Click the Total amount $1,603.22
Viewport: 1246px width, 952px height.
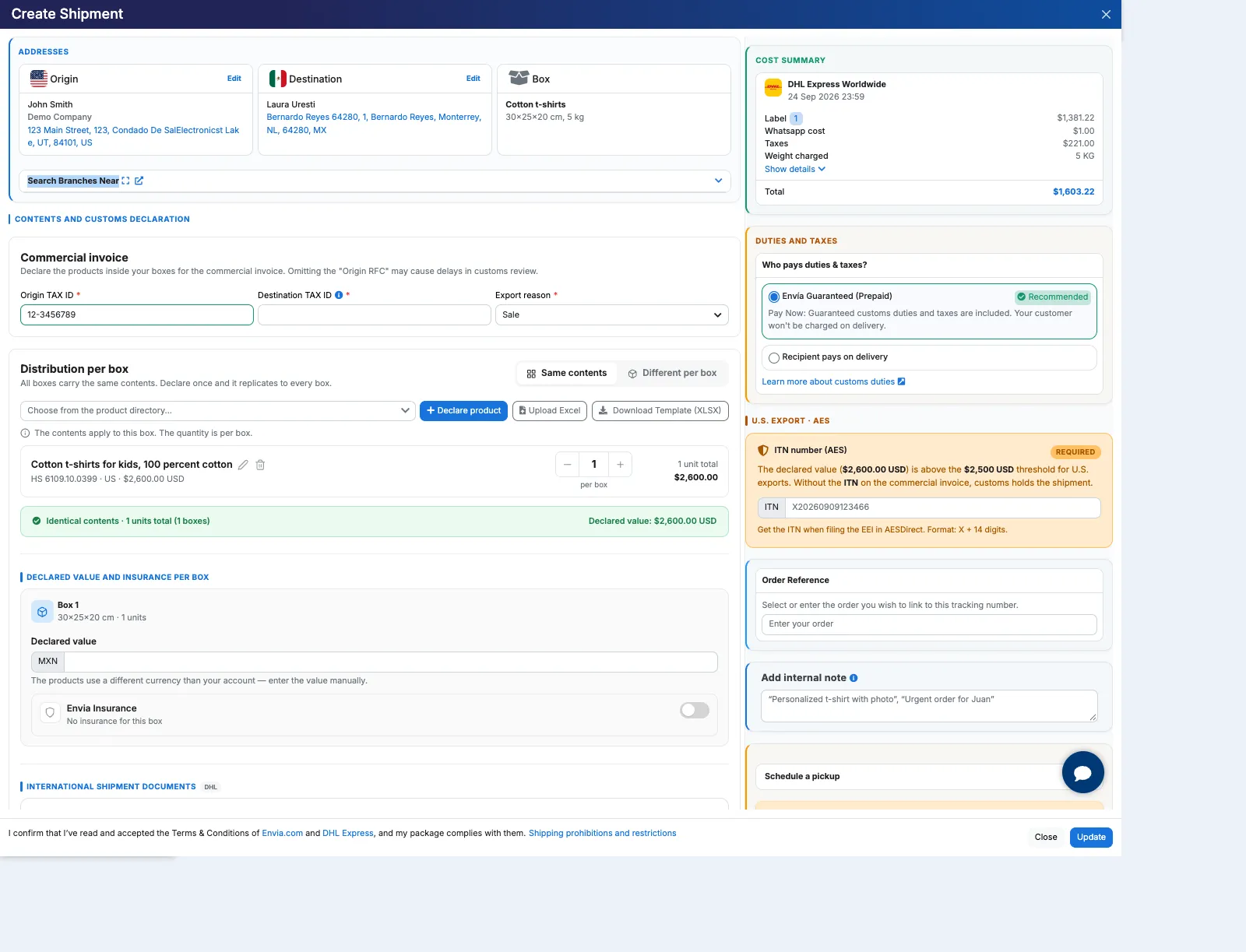click(1073, 191)
